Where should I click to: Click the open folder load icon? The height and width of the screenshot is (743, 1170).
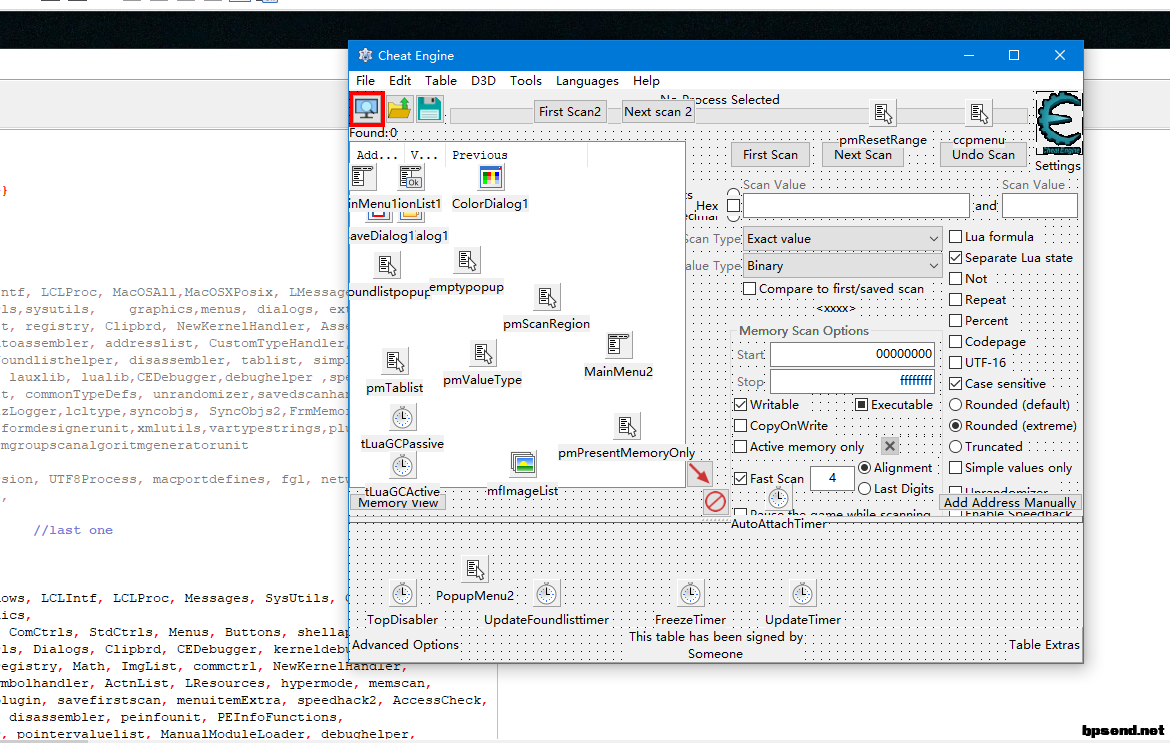pos(399,109)
